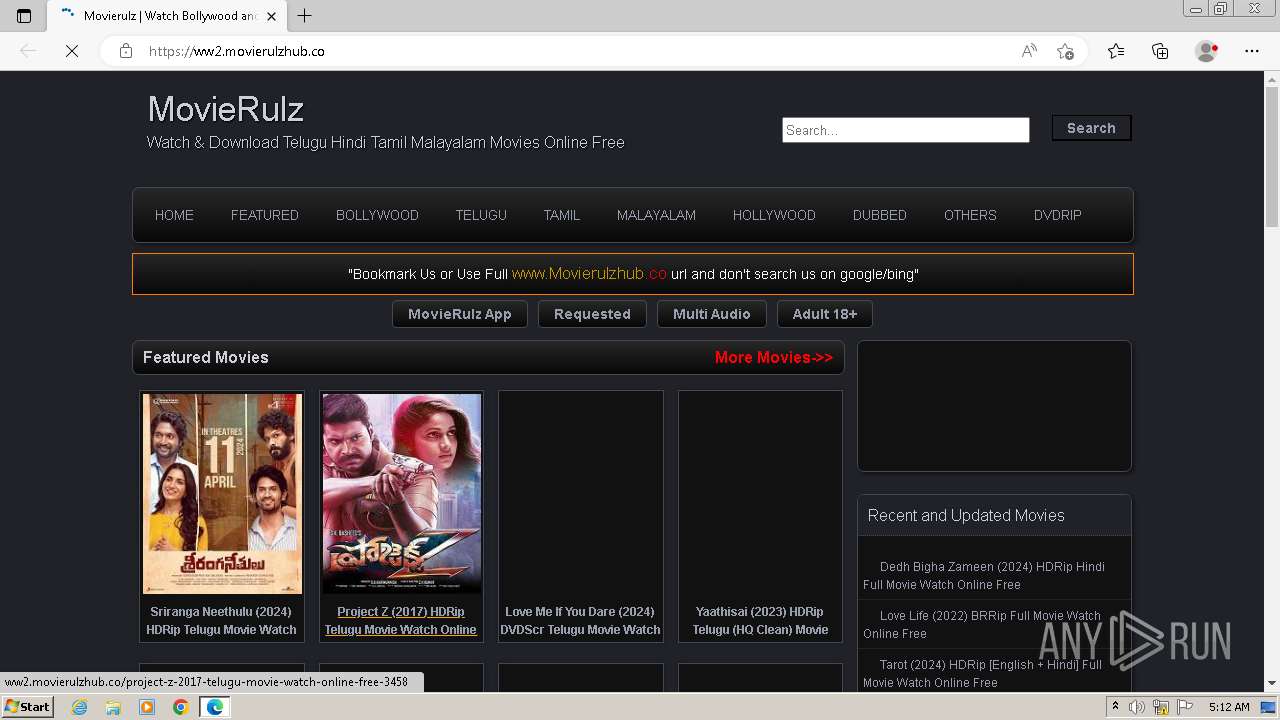The height and width of the screenshot is (720, 1280).
Task: Open the HOLLYWOOD category
Action: pos(774,215)
